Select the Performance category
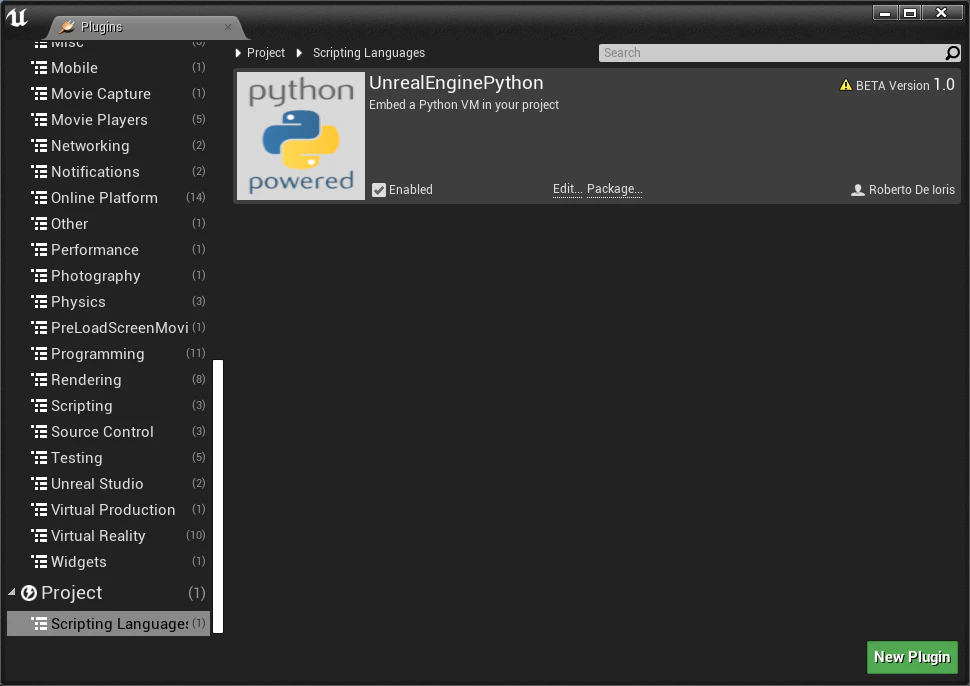Viewport: 970px width, 686px height. (x=108, y=250)
